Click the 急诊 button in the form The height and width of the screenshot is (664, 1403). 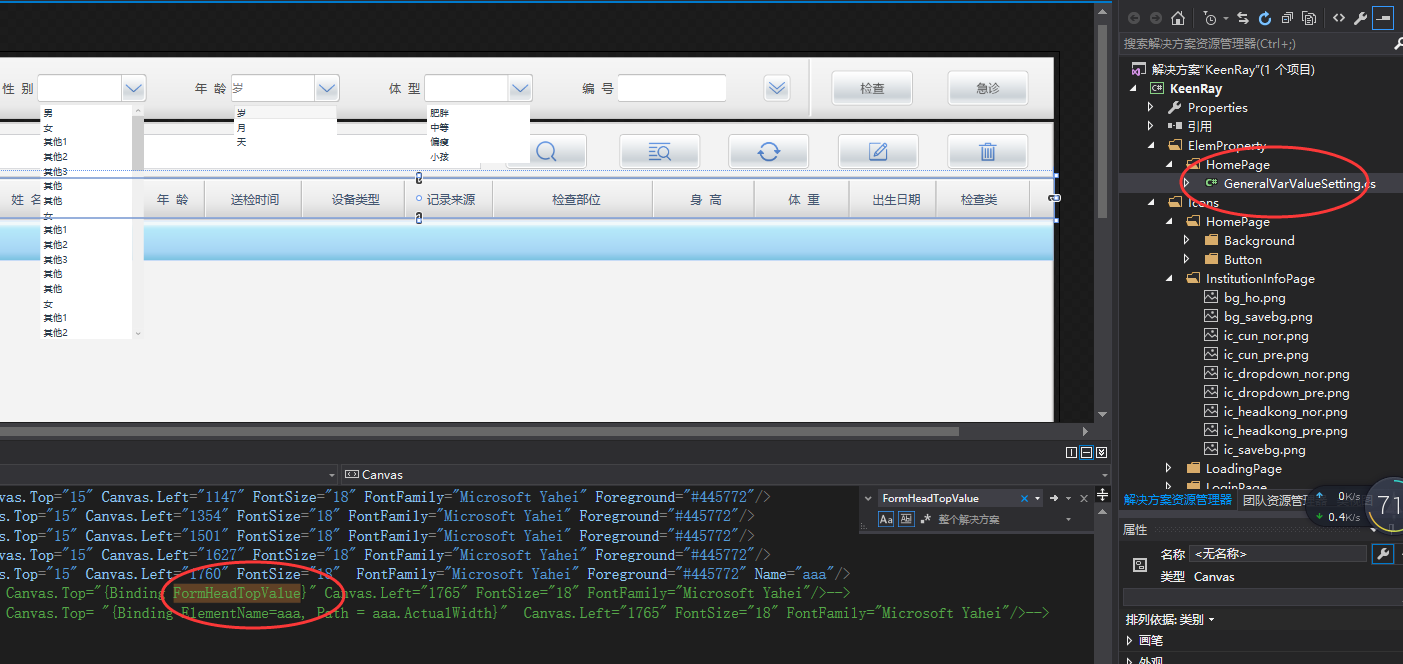(x=987, y=88)
